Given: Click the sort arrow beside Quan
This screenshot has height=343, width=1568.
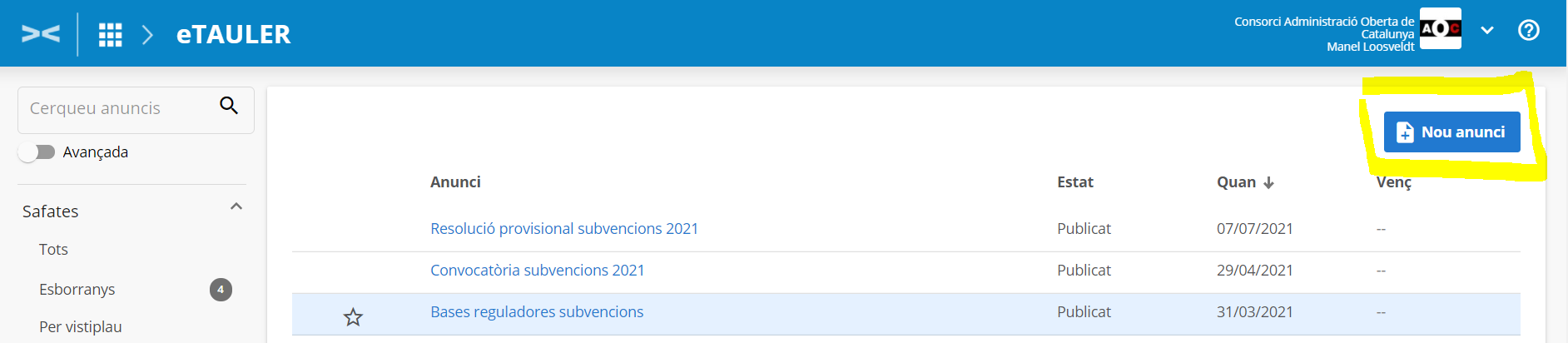Looking at the screenshot, I should coord(1269,183).
